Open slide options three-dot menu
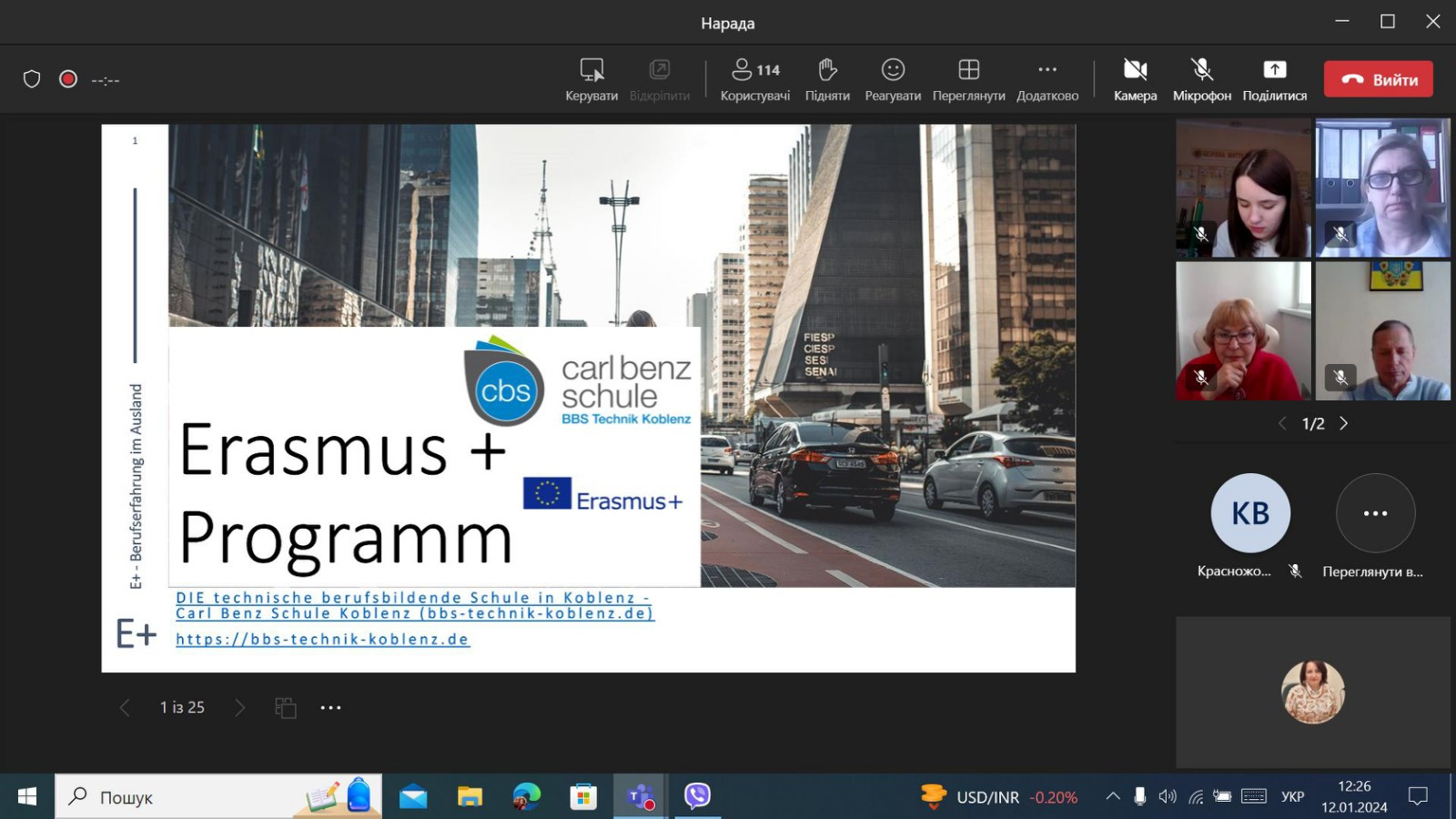Screen dimensions: 1456x819 330,708
